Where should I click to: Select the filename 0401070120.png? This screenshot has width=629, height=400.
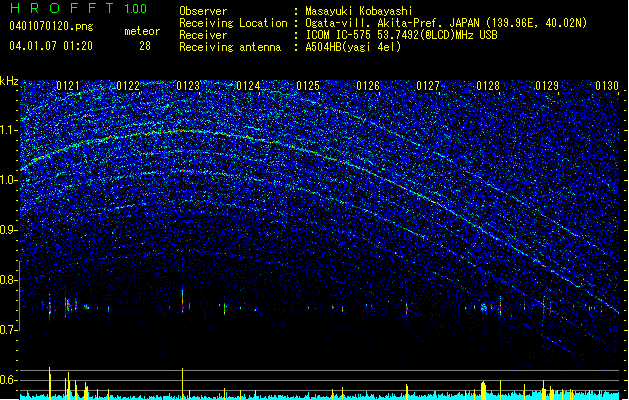tap(51, 26)
